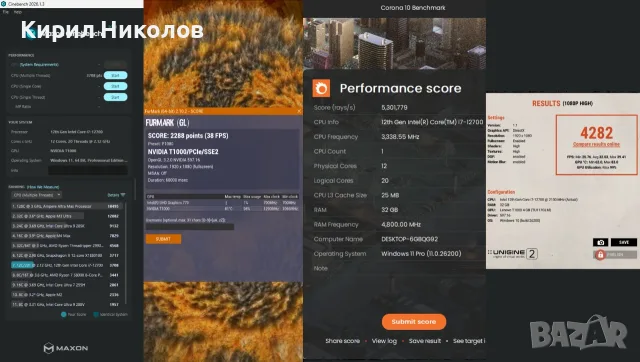The width and height of the screenshot is (640, 362).
Task: Click the Corona flame logo icon
Action: 321,89
